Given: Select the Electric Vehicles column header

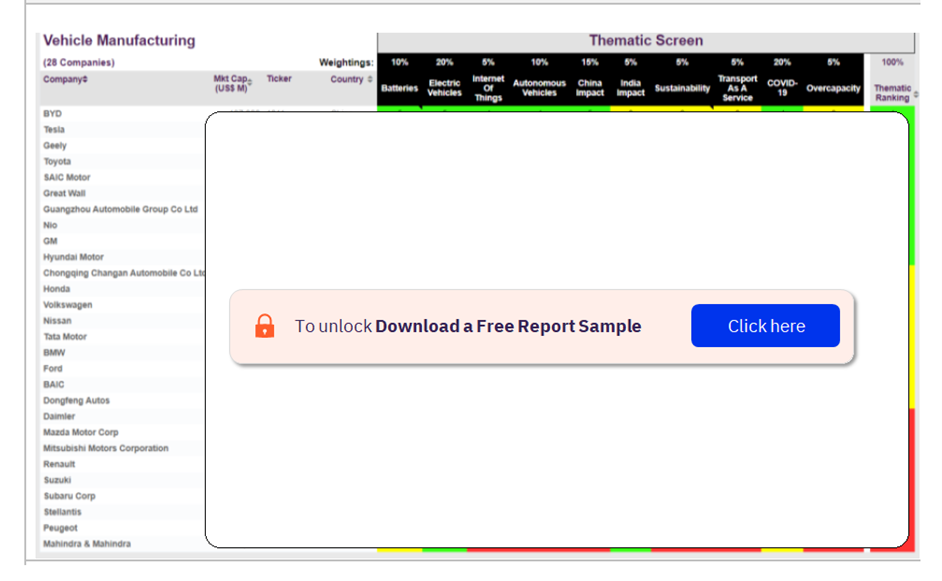Looking at the screenshot, I should pyautogui.click(x=445, y=88).
